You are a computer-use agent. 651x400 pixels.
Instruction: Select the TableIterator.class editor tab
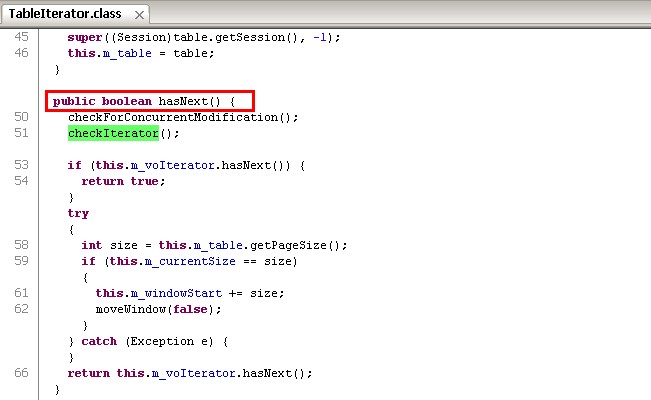pyautogui.click(x=65, y=14)
